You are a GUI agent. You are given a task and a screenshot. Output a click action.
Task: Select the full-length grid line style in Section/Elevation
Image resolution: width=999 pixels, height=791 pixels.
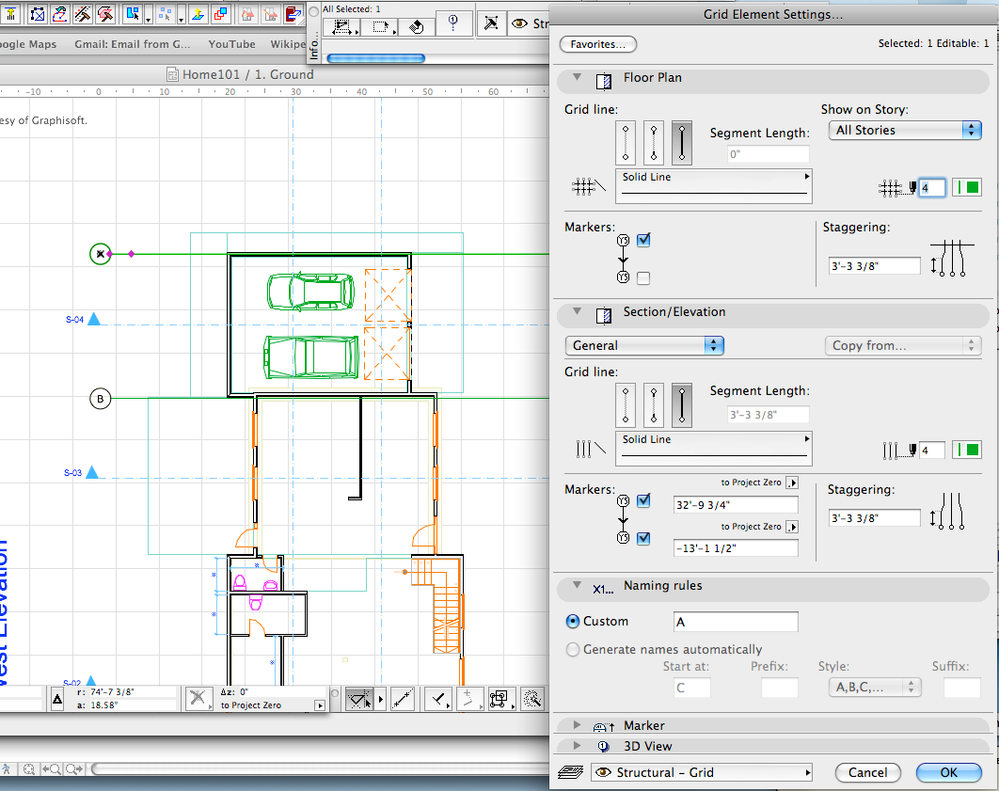[x=683, y=405]
